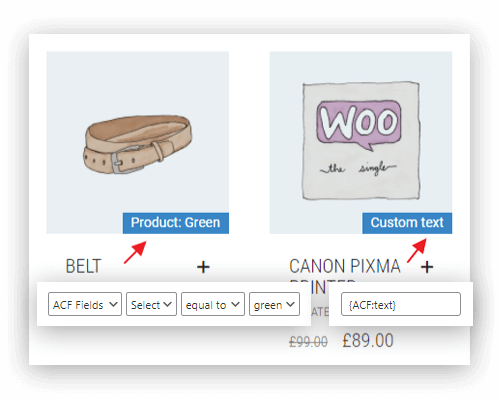The height and width of the screenshot is (400, 500).
Task: Click the chevron on the equal to selector
Action: click(235, 304)
